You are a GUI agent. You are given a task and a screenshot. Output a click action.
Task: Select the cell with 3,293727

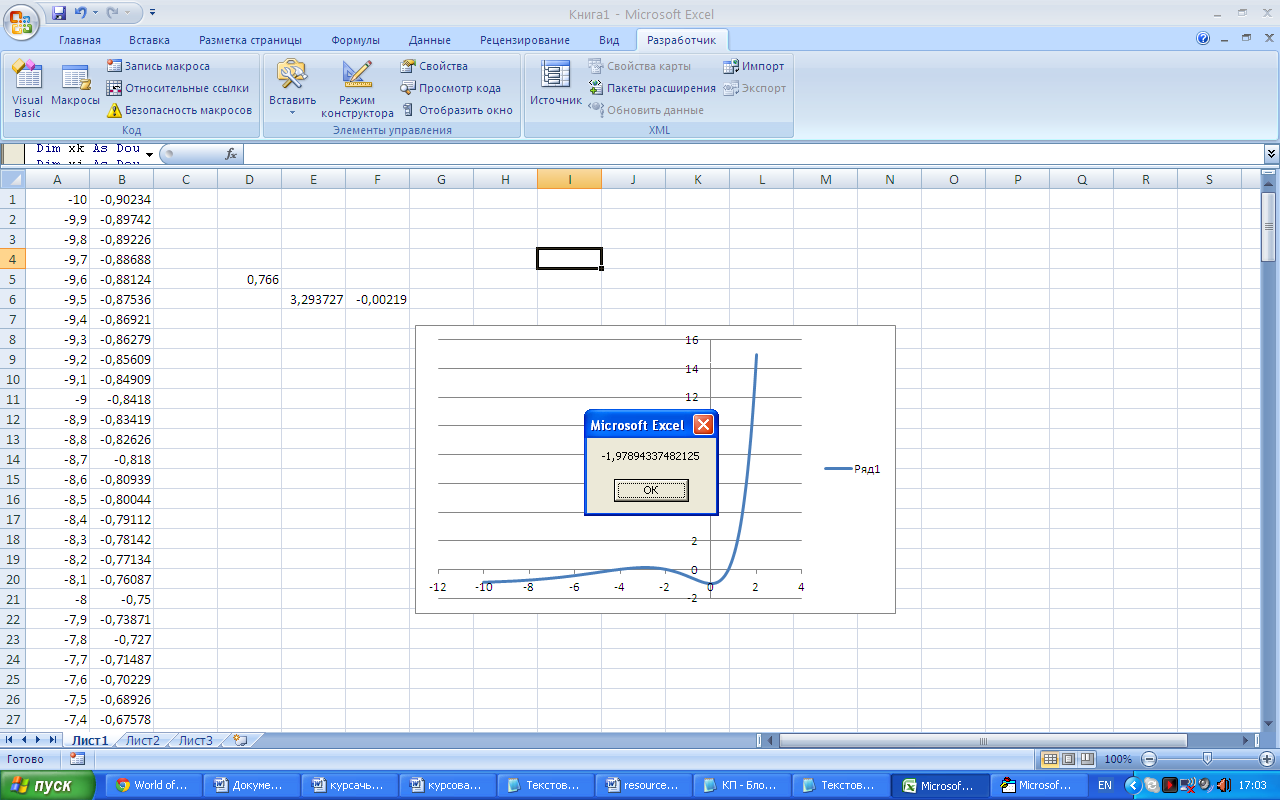tap(313, 299)
